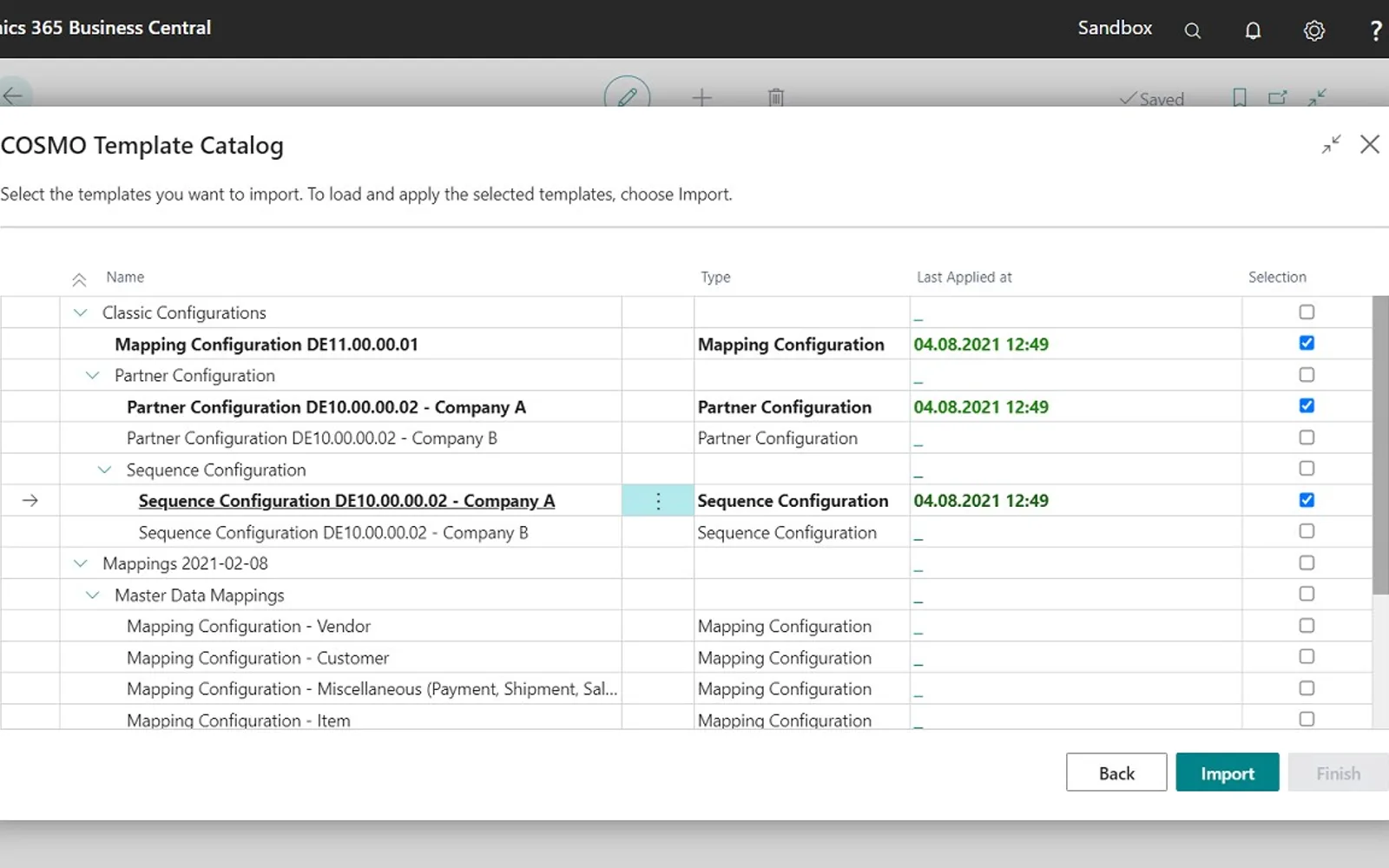This screenshot has width=1389, height=868.
Task: Select Mapping Configuration - Item name
Action: coord(239,720)
